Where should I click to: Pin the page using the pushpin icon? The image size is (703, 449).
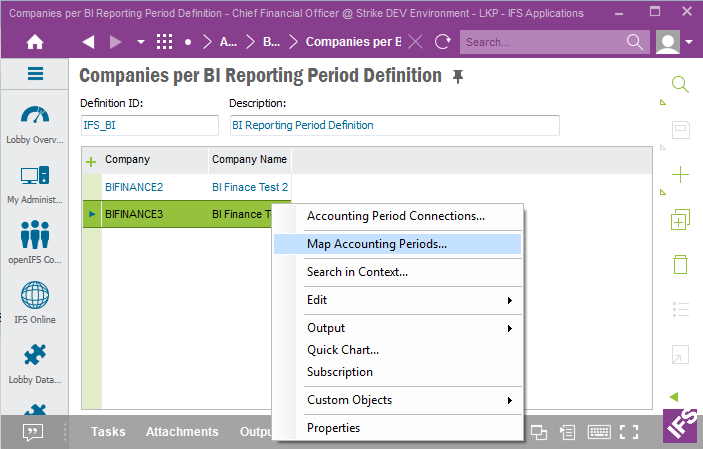click(x=458, y=77)
